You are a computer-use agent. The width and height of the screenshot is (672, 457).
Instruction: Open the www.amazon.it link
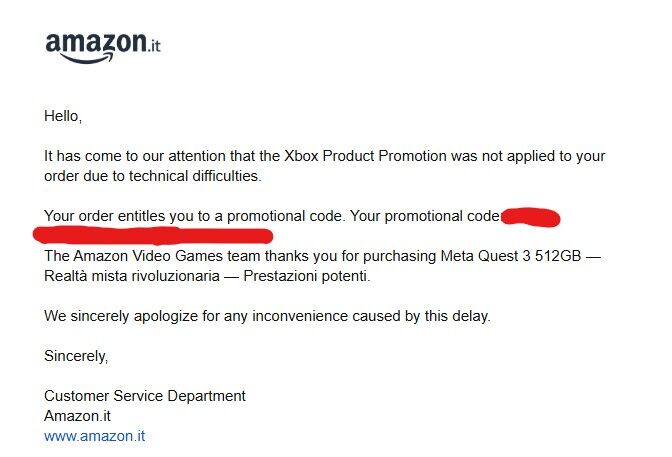(94, 436)
